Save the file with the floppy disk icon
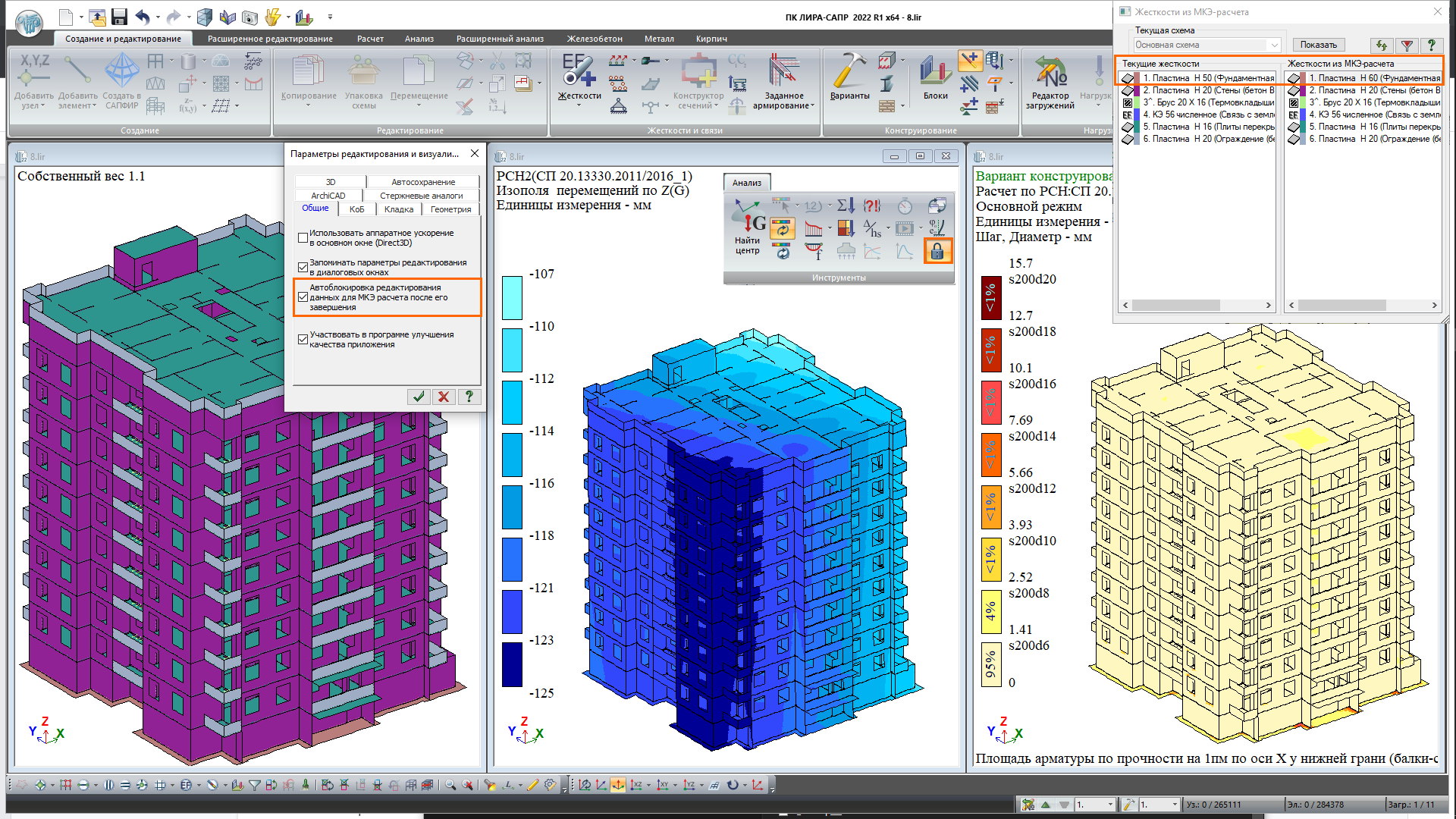Screen dimensions: 1456x819 [x=119, y=17]
